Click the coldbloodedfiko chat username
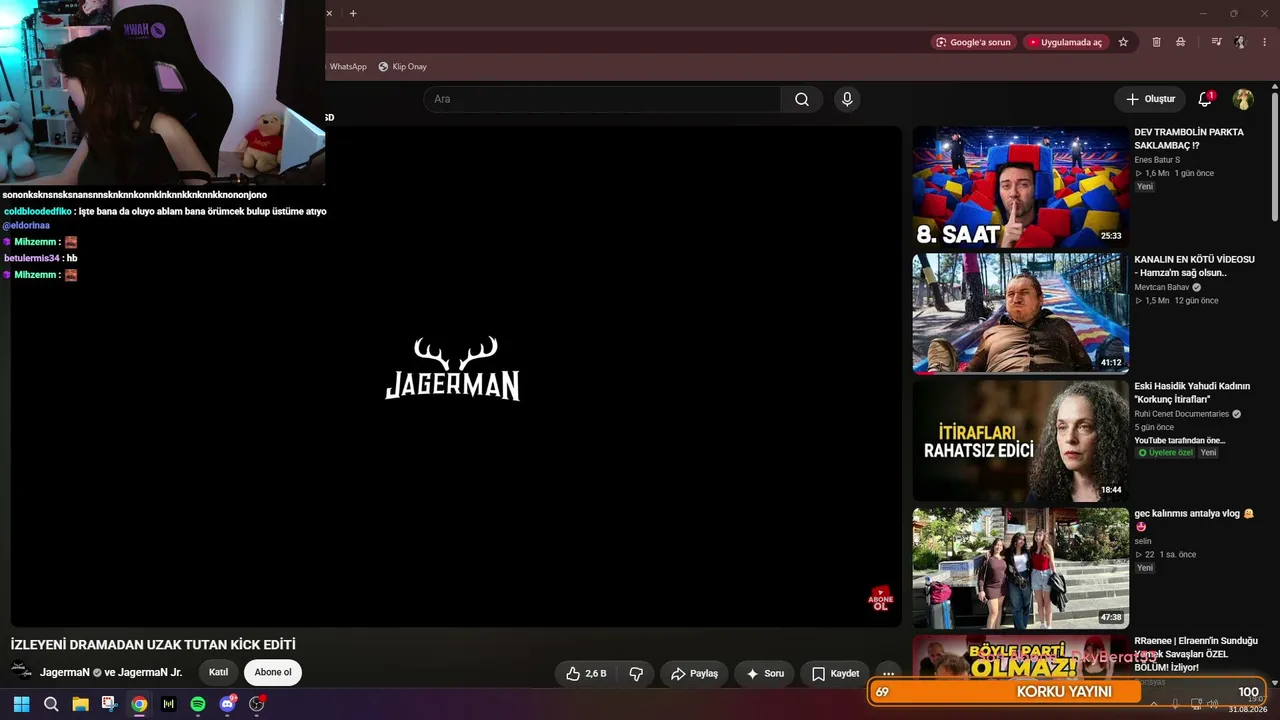This screenshot has height=720, width=1280. tap(38, 211)
